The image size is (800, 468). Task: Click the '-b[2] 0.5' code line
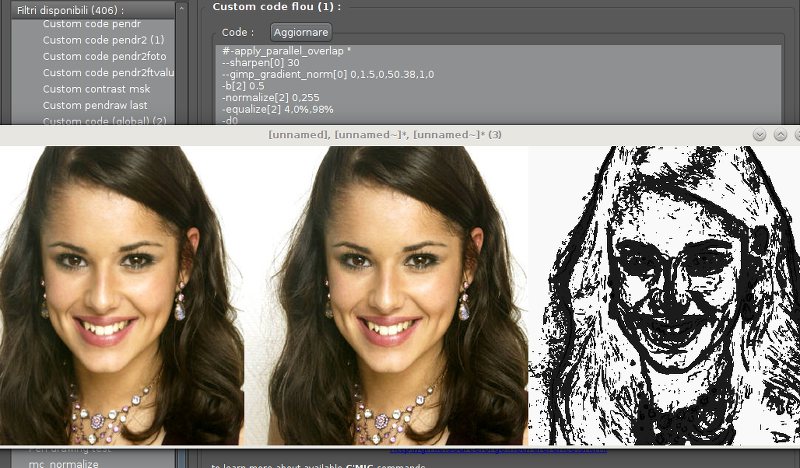tap(243, 86)
